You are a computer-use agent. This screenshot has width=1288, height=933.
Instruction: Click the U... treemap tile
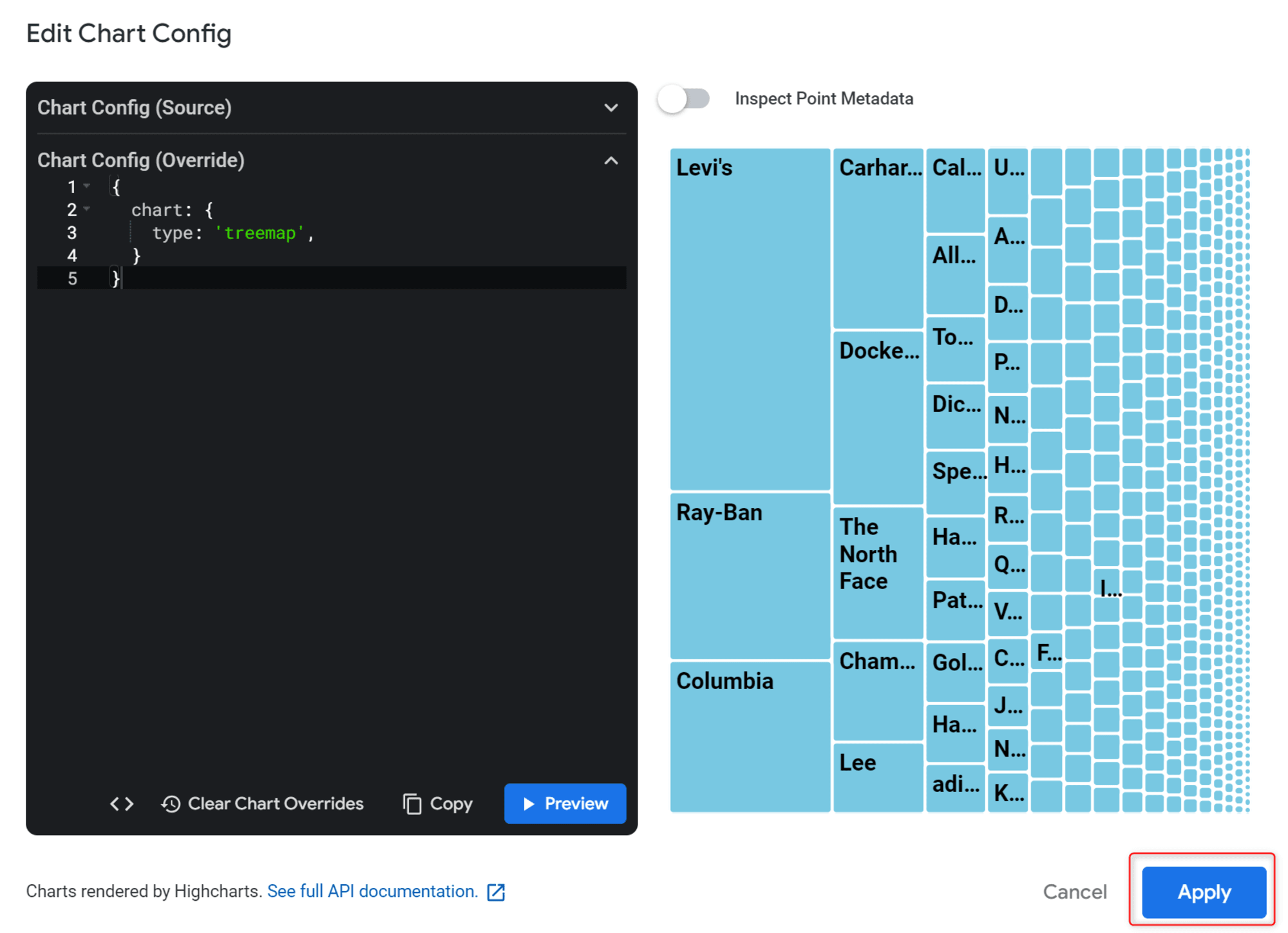point(1008,181)
